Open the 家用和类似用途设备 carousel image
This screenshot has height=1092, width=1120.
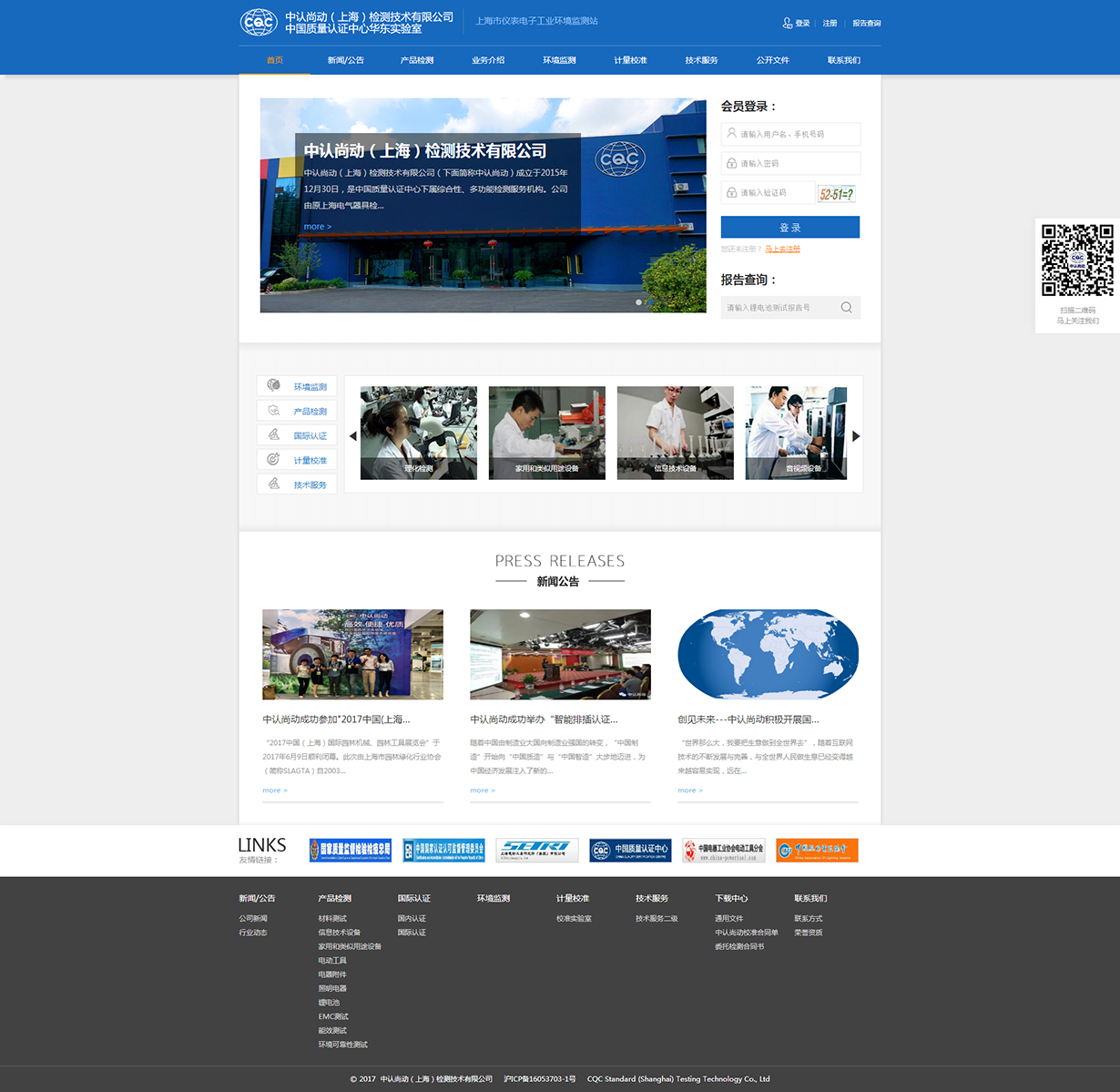[547, 433]
